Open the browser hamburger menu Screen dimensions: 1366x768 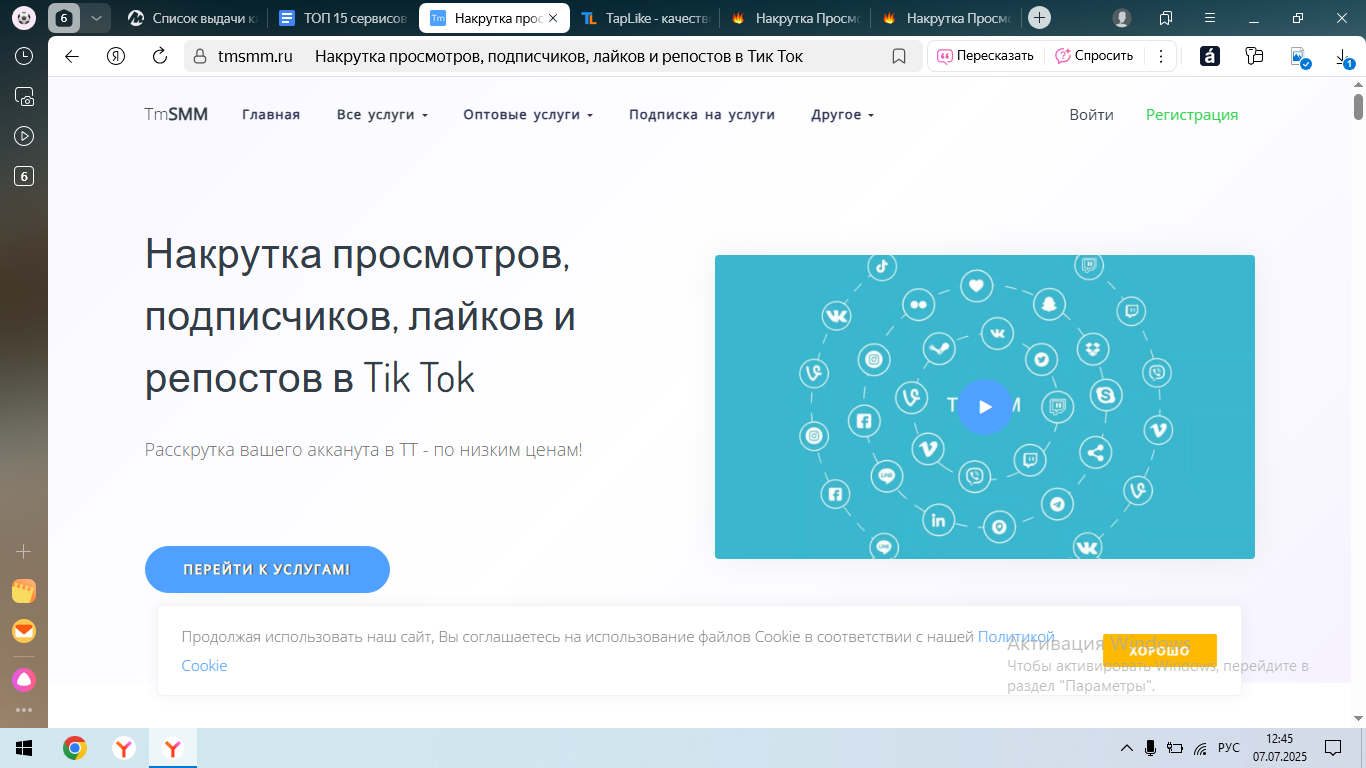(x=1210, y=18)
